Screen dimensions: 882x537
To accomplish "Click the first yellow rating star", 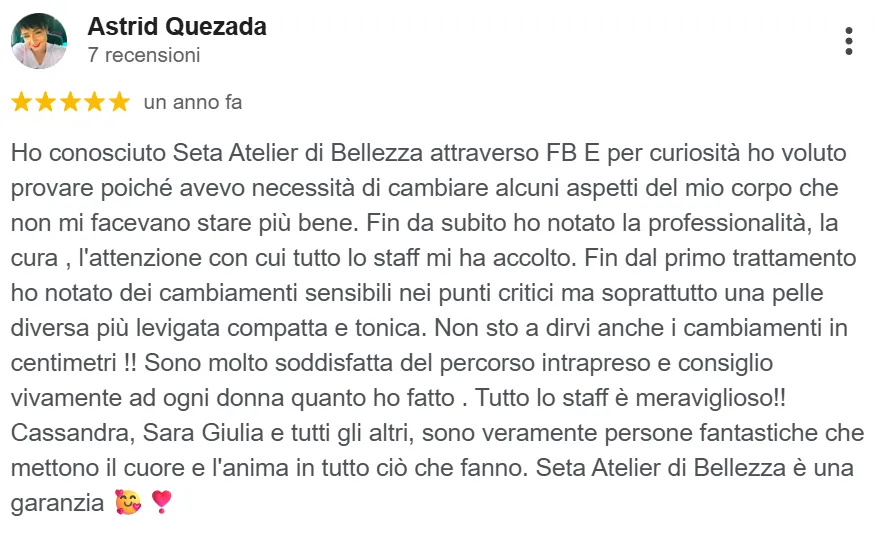I will pyautogui.click(x=21, y=102).
